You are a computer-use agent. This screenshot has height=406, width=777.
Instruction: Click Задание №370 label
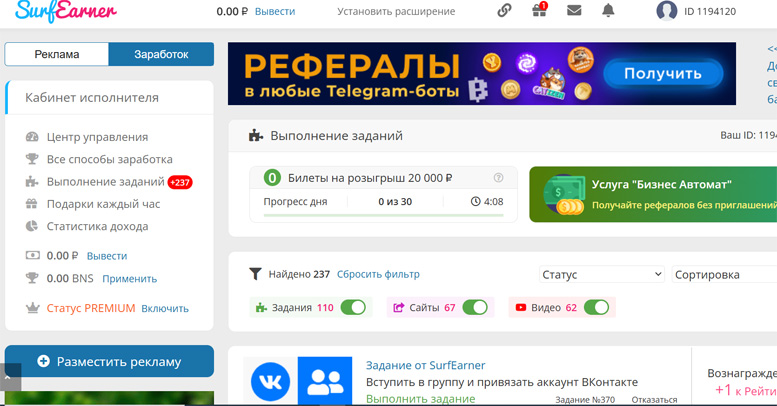click(585, 400)
